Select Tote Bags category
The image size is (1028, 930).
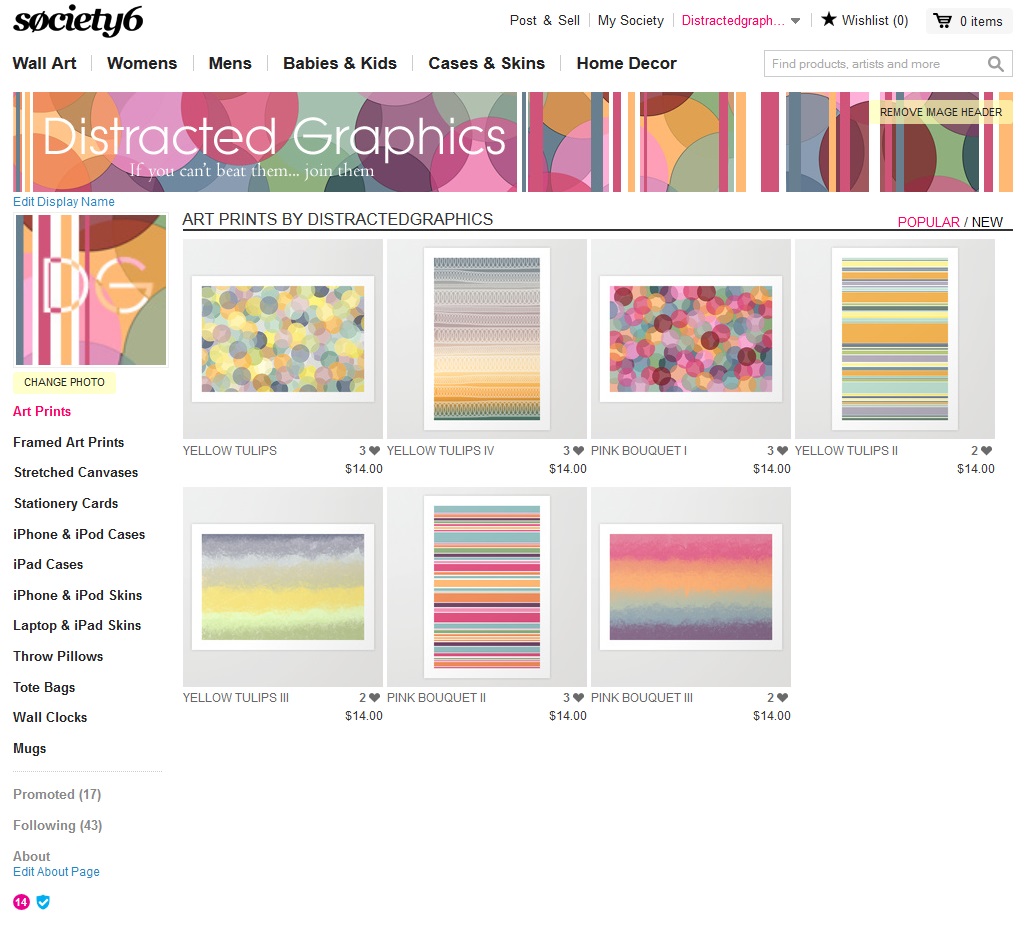(44, 687)
